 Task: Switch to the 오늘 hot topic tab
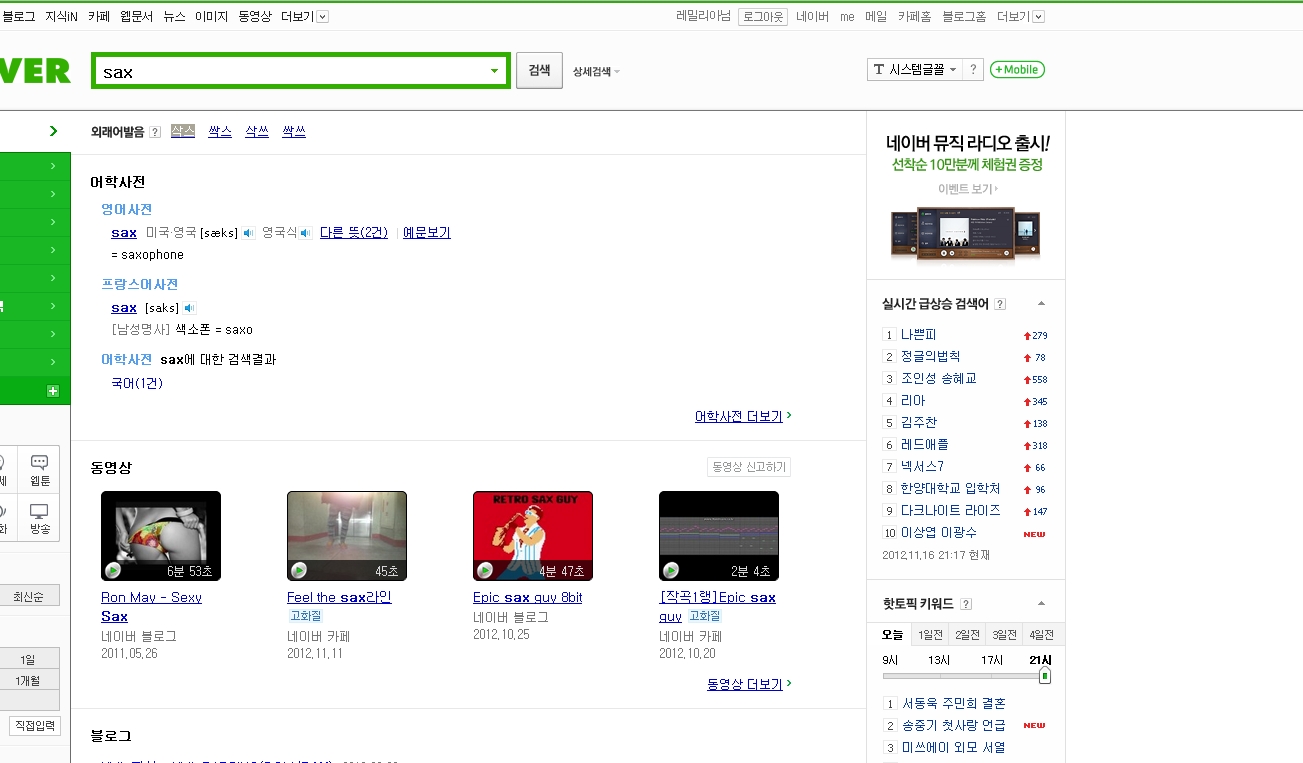click(891, 635)
